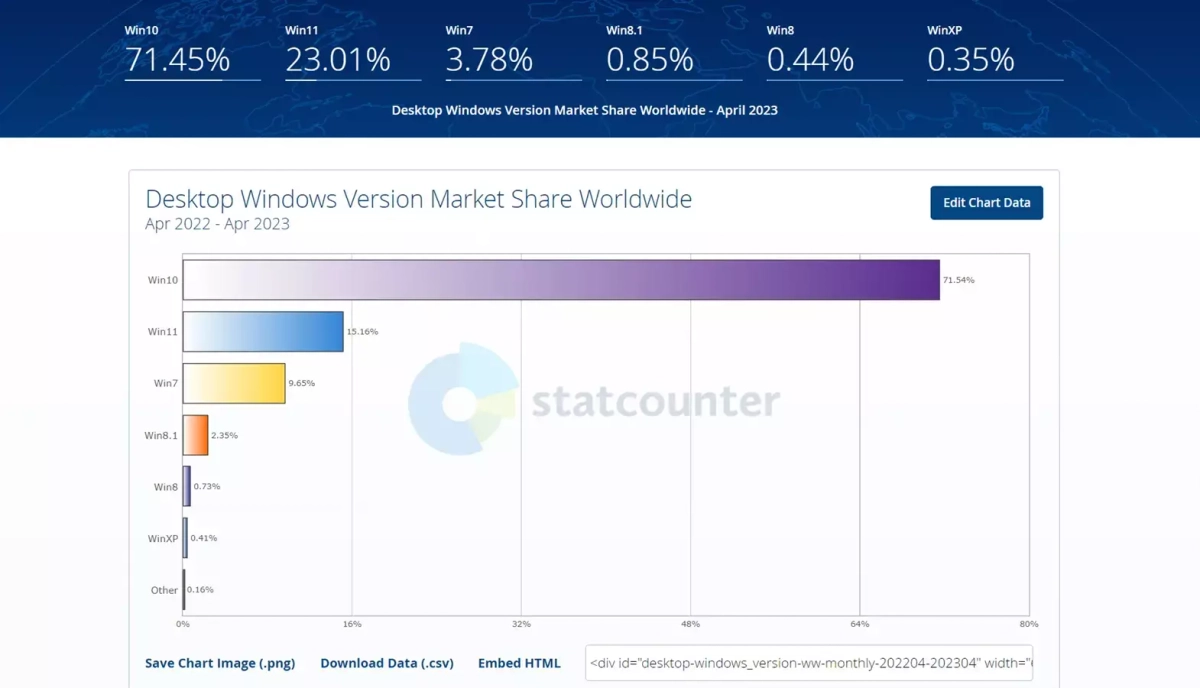Click the WinXP bar in chart
The image size is (1200, 688).
(185, 538)
